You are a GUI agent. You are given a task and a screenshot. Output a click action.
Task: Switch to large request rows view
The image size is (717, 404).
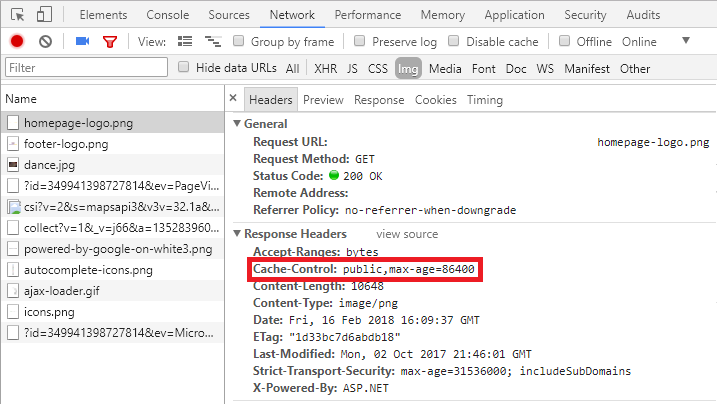tap(184, 41)
